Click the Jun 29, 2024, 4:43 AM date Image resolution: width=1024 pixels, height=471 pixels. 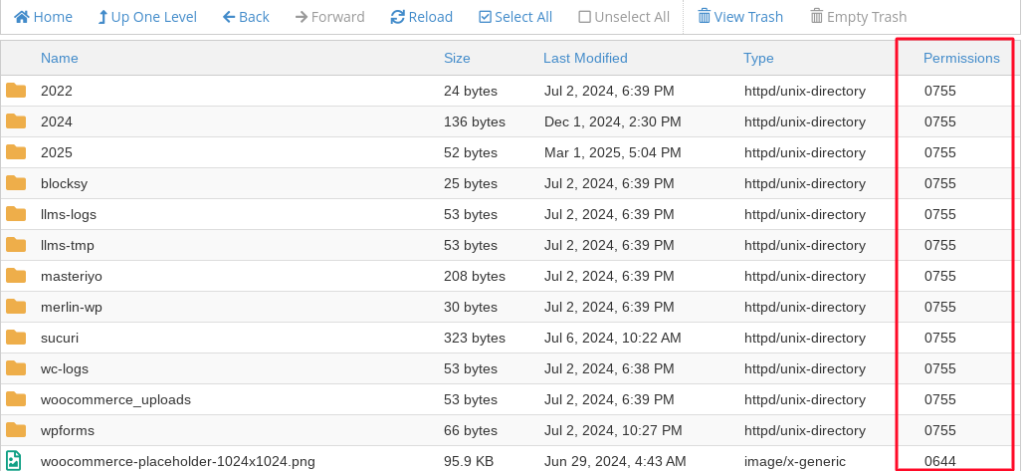coord(615,462)
